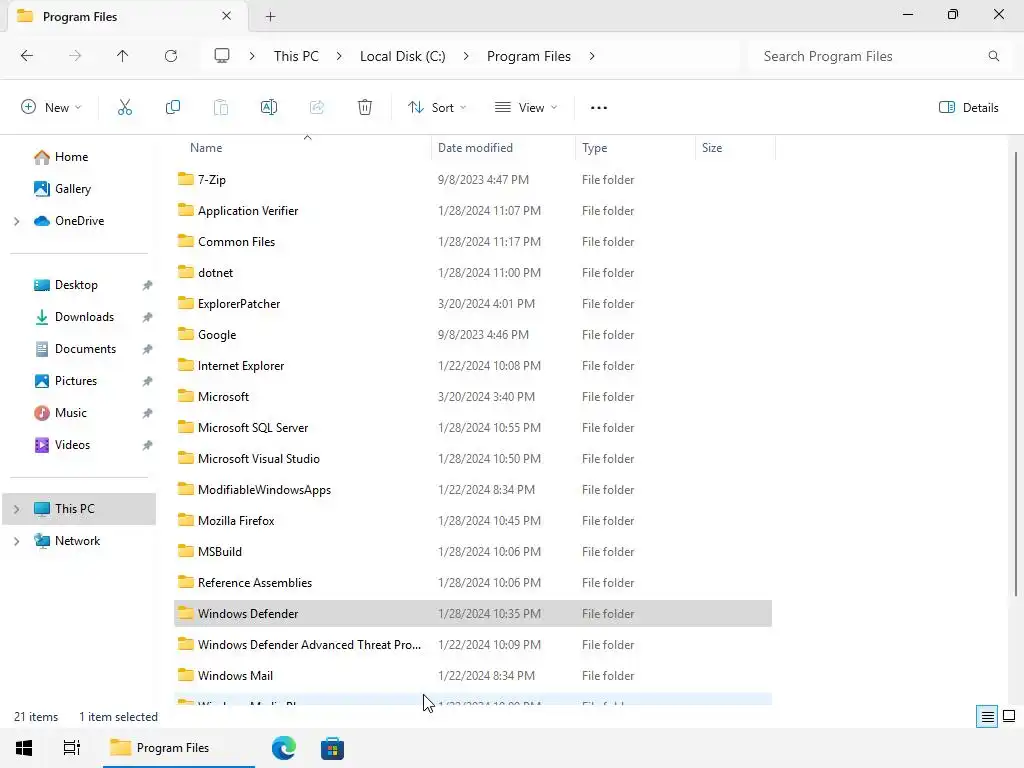Switch to large thumbnails view icon
The width and height of the screenshot is (1024, 768).
1009,717
